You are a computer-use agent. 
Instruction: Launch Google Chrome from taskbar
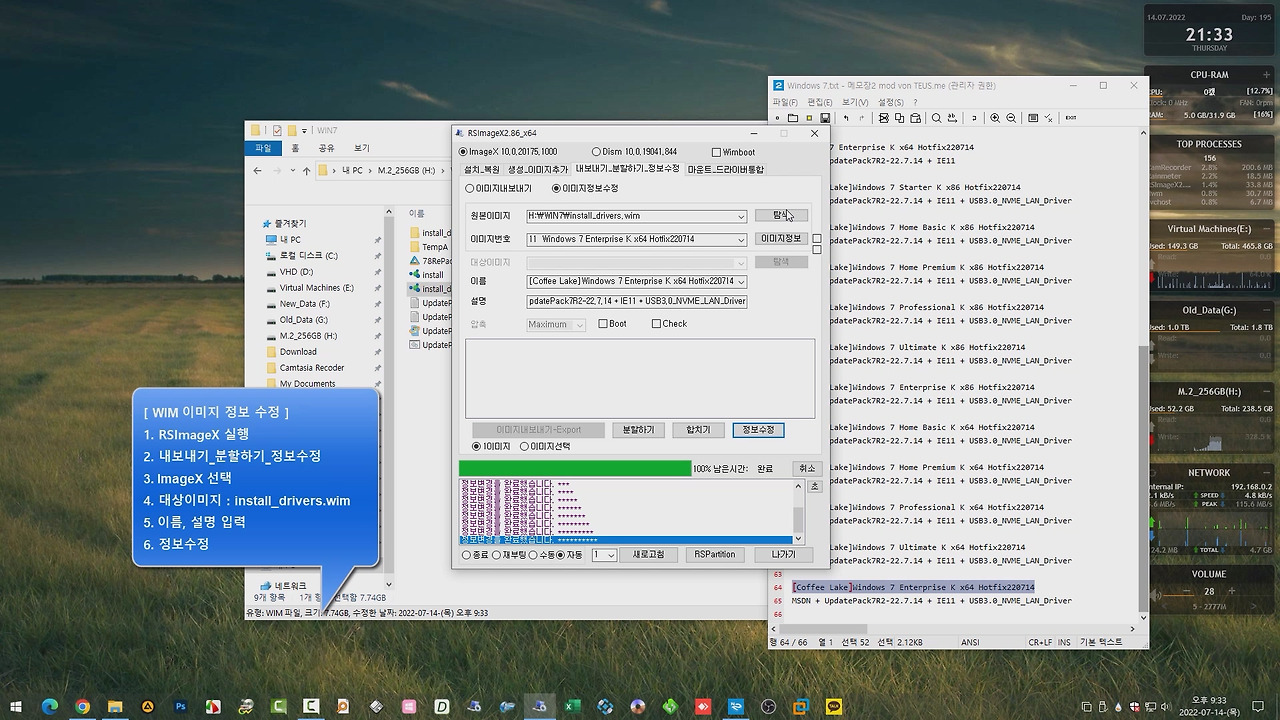[x=82, y=706]
